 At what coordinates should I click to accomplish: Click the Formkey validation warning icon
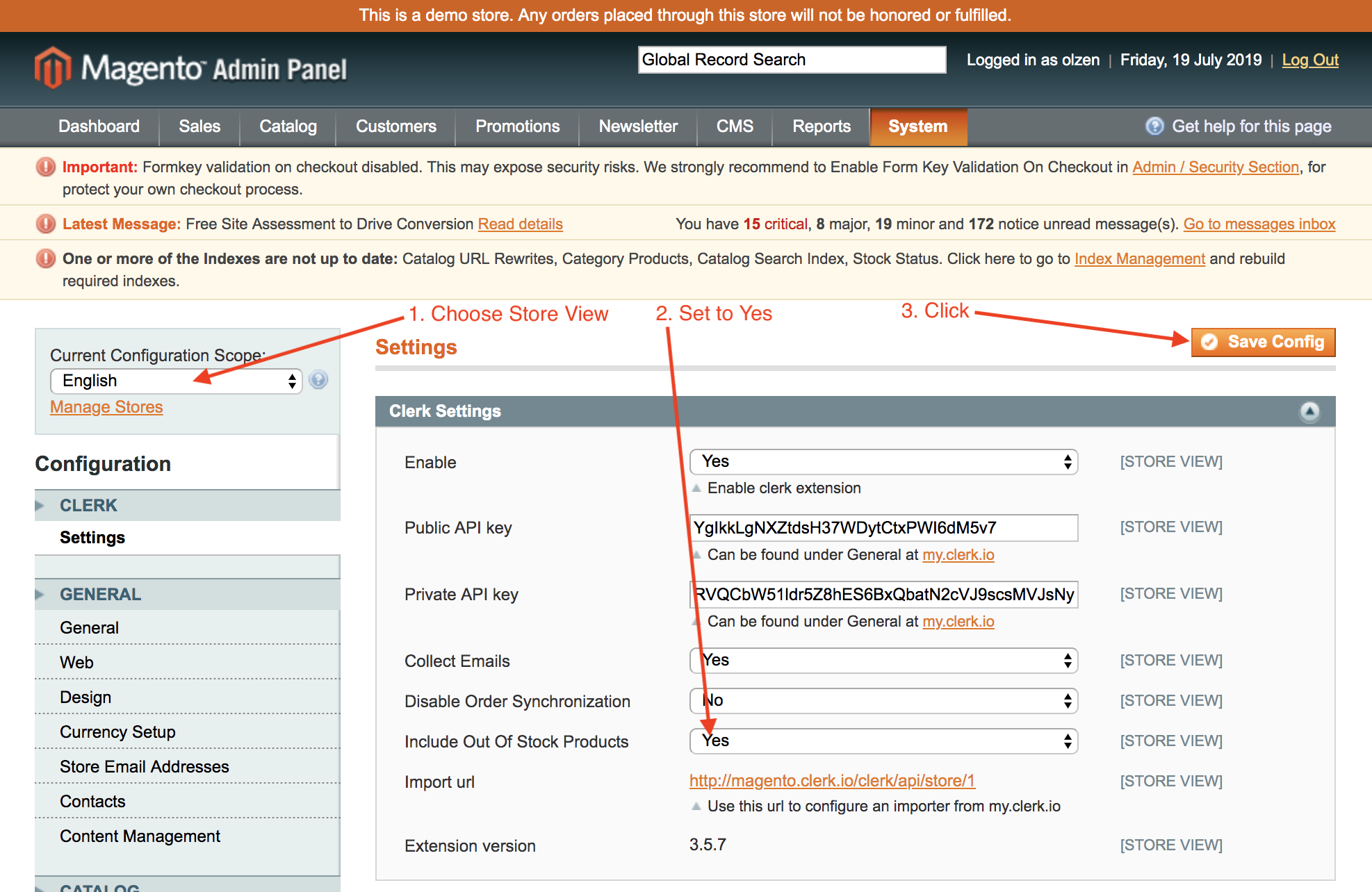point(45,167)
